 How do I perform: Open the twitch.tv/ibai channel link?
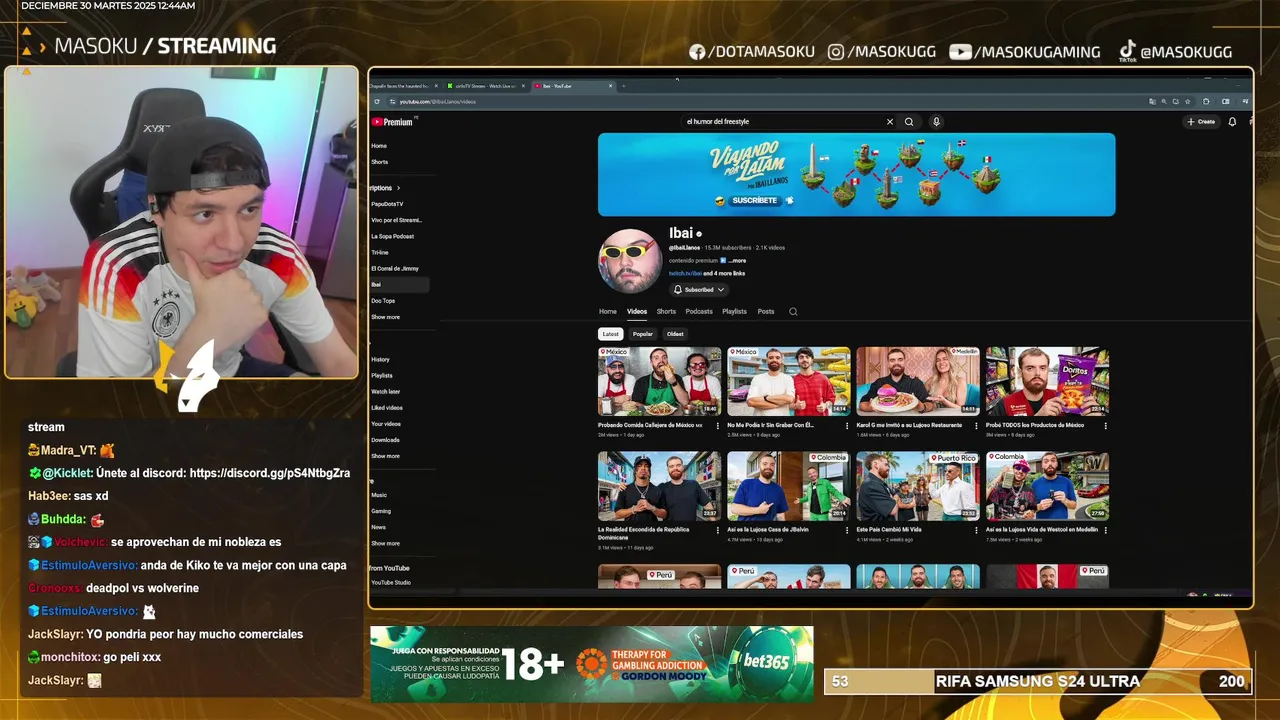pos(684,273)
